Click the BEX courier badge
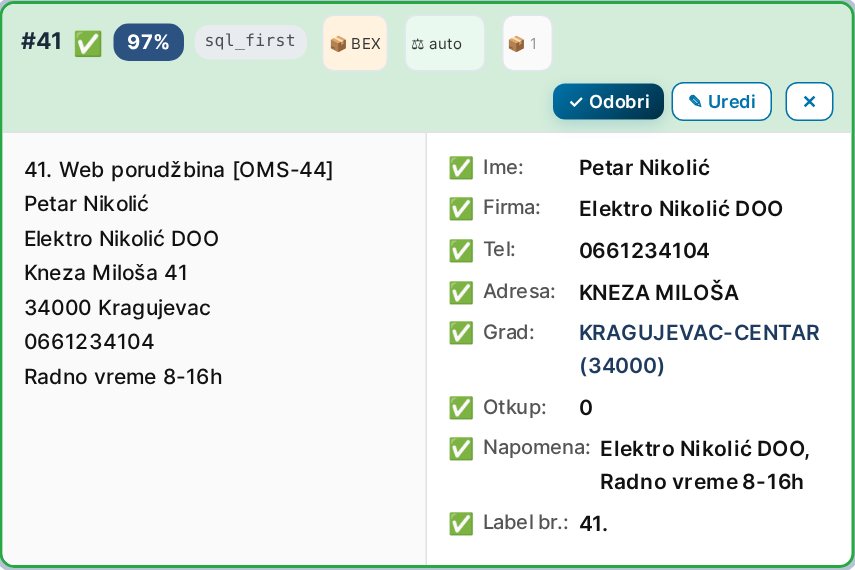The height and width of the screenshot is (570, 855). [x=355, y=43]
